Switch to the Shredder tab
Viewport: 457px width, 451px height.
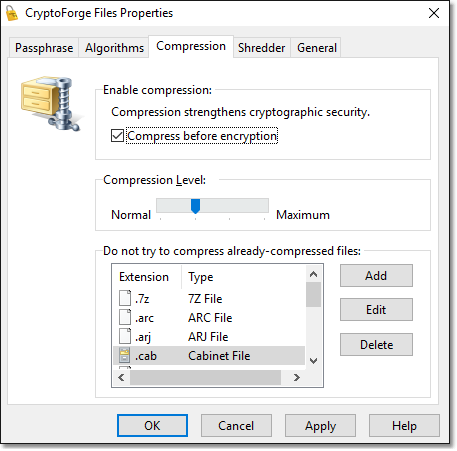262,48
